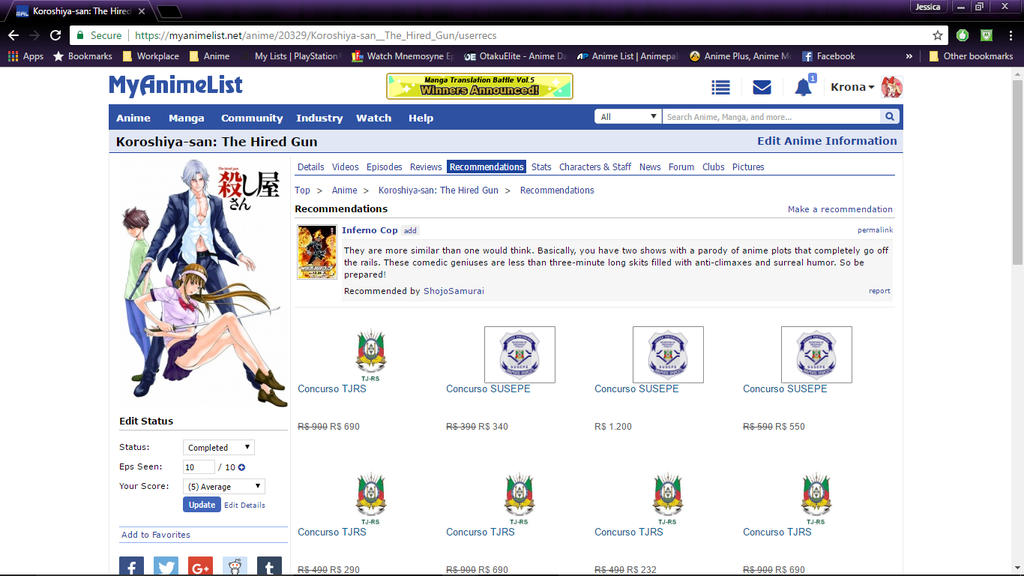Open the Koroshiya-san cover art image
1024x576 pixels.
pyautogui.click(x=203, y=283)
